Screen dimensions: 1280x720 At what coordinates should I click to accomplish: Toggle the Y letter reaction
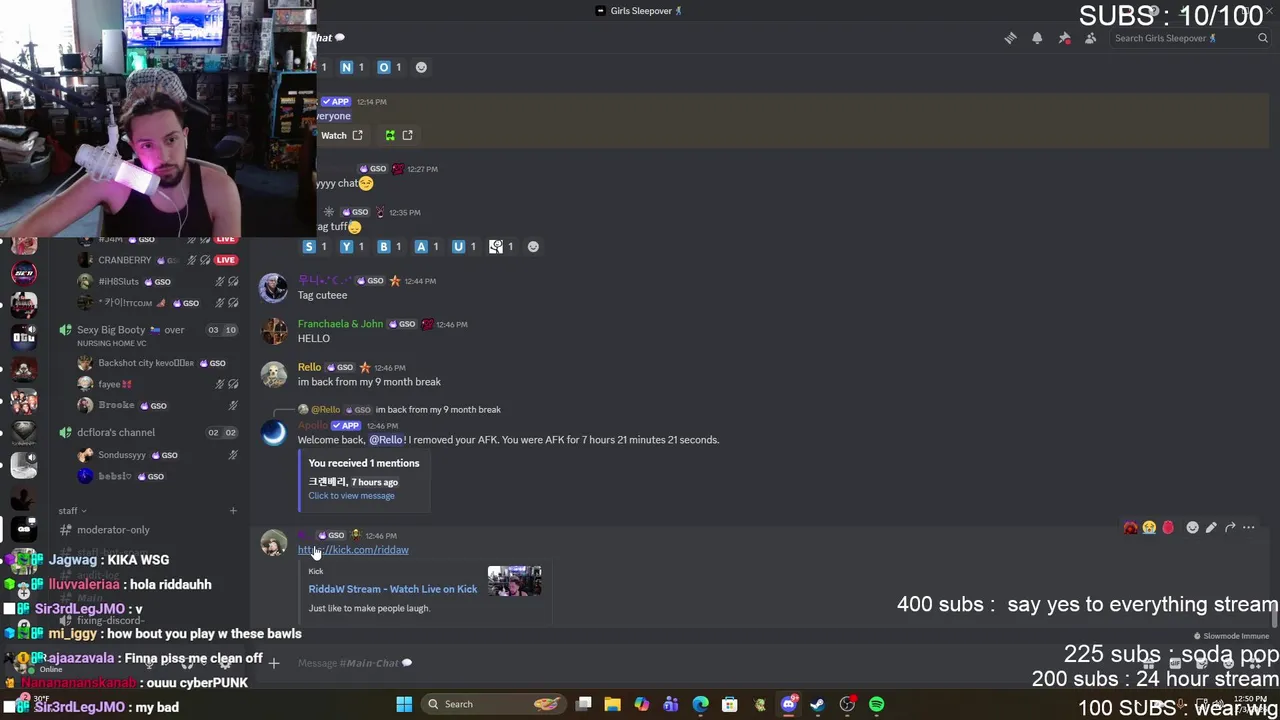click(352, 246)
